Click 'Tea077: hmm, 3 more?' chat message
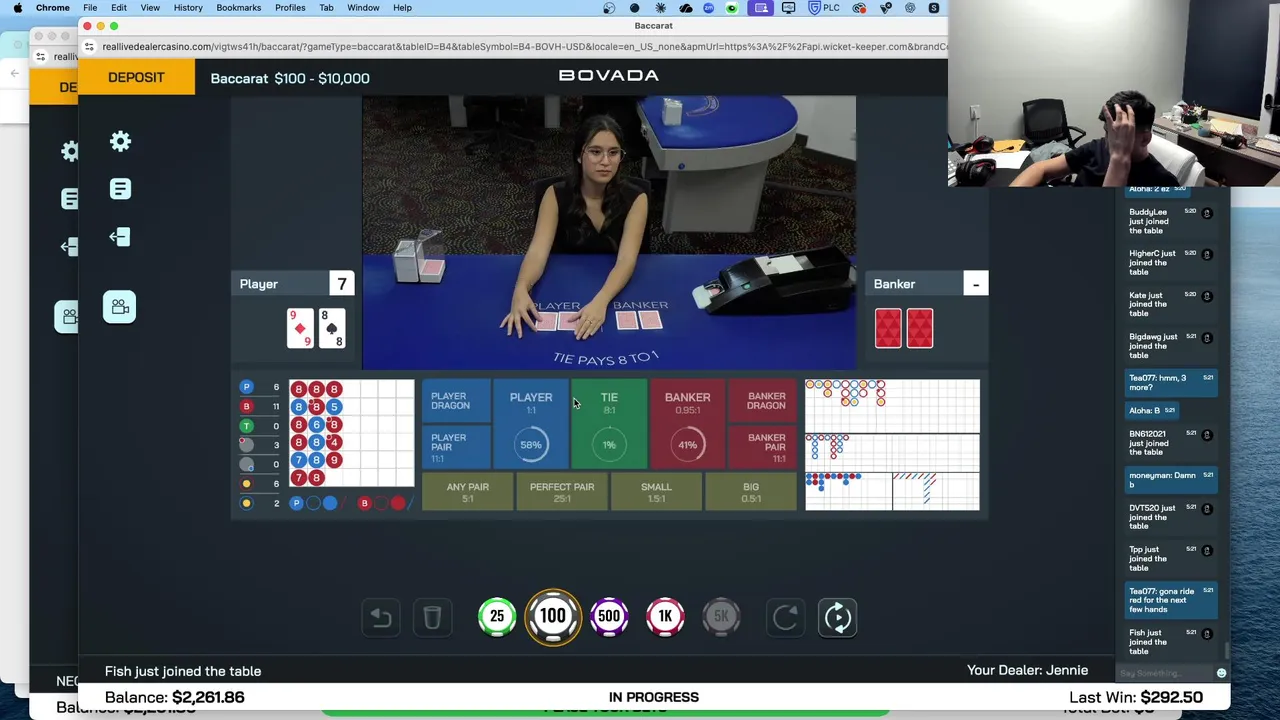Image resolution: width=1280 pixels, height=720 pixels. [x=1171, y=382]
